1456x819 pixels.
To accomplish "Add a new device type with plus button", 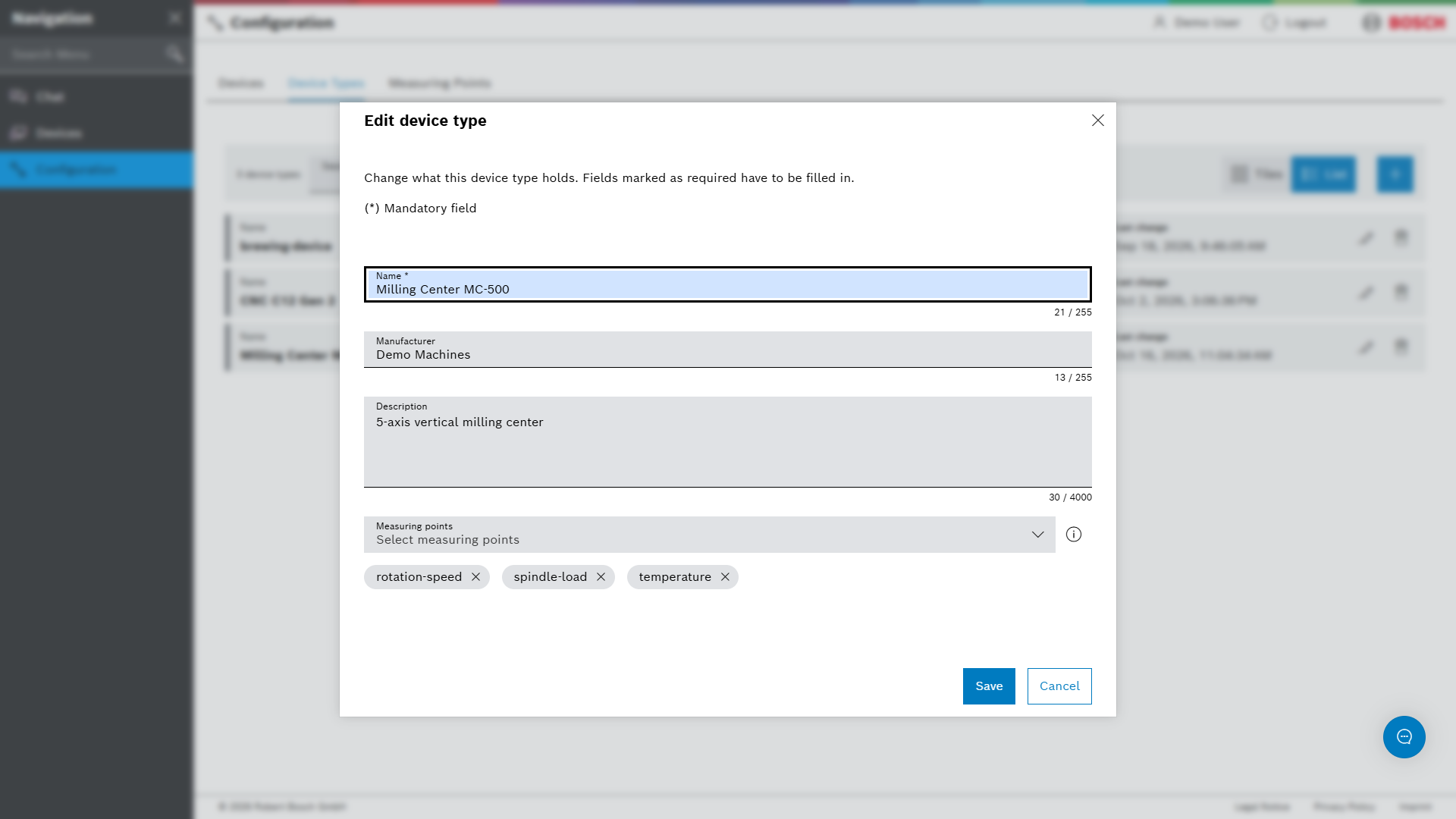I will [x=1395, y=174].
